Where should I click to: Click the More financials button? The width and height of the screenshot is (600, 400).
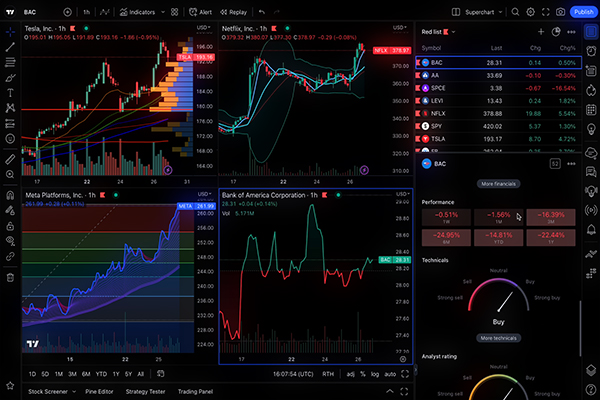497,184
